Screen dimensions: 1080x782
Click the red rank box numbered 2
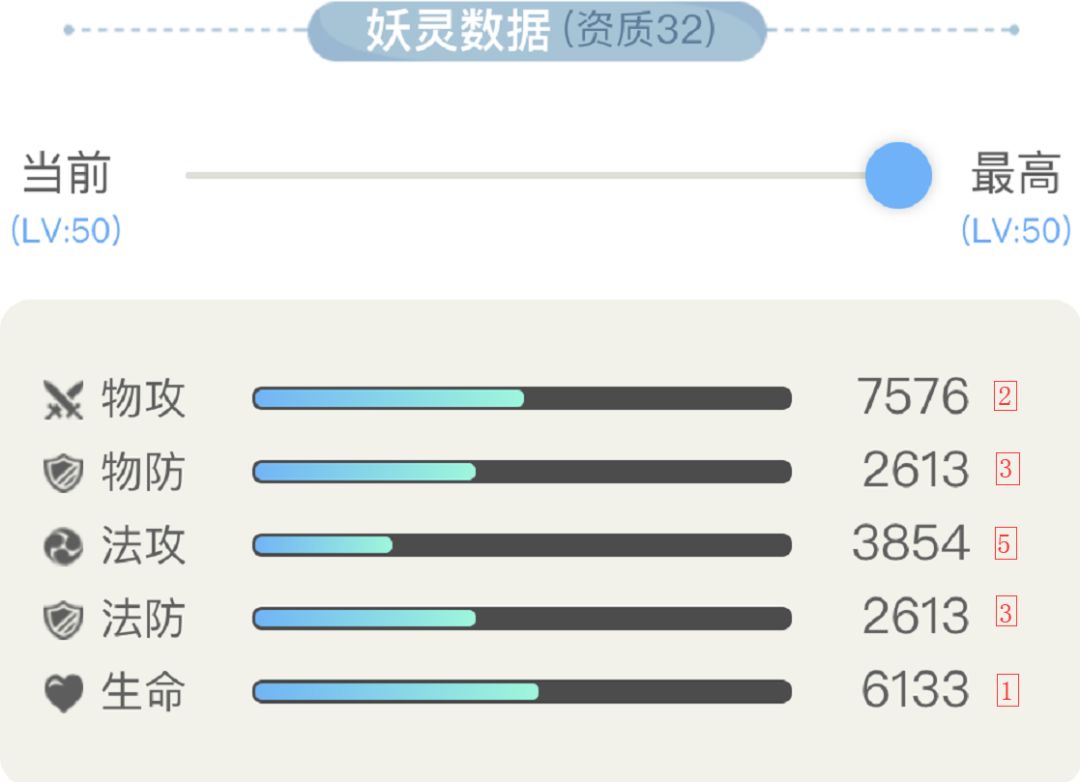coord(1005,397)
